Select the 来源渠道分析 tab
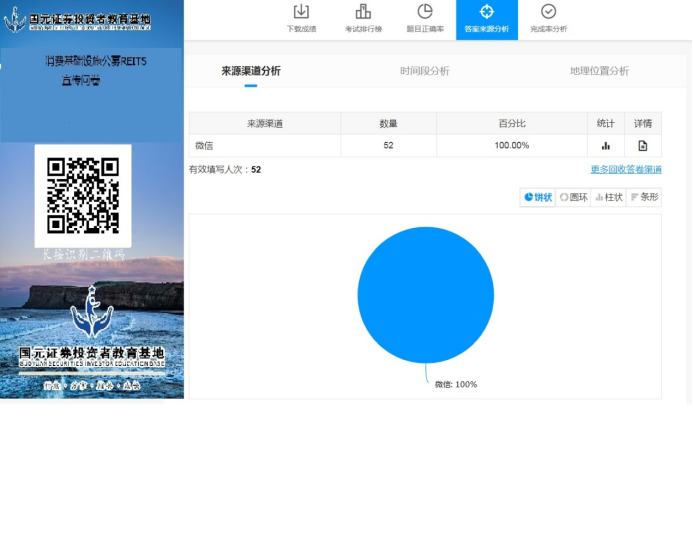Image resolution: width=693 pixels, height=546 pixels. tap(251, 71)
